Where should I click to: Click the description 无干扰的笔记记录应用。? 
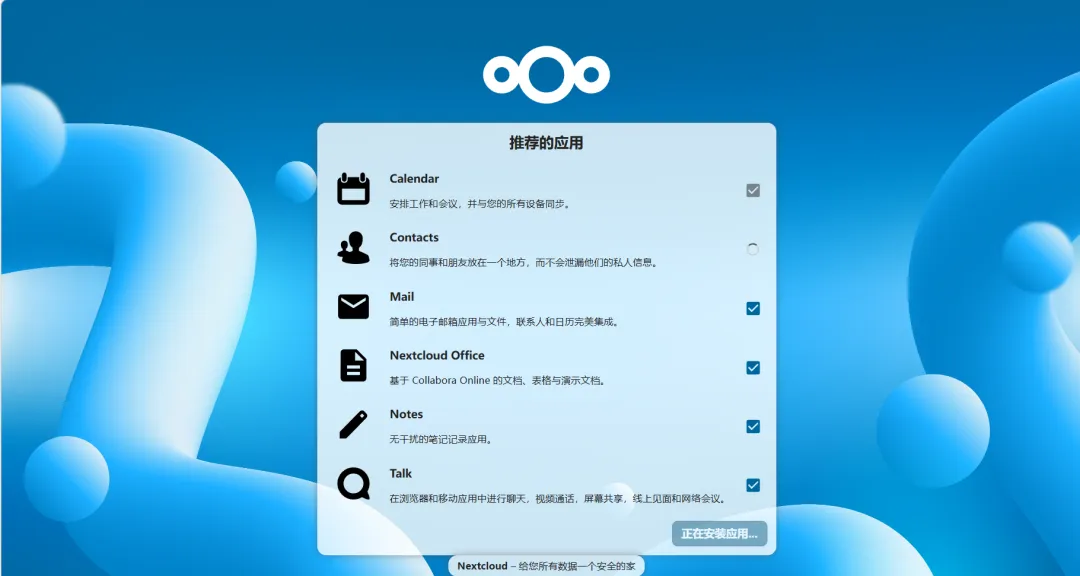click(442, 440)
